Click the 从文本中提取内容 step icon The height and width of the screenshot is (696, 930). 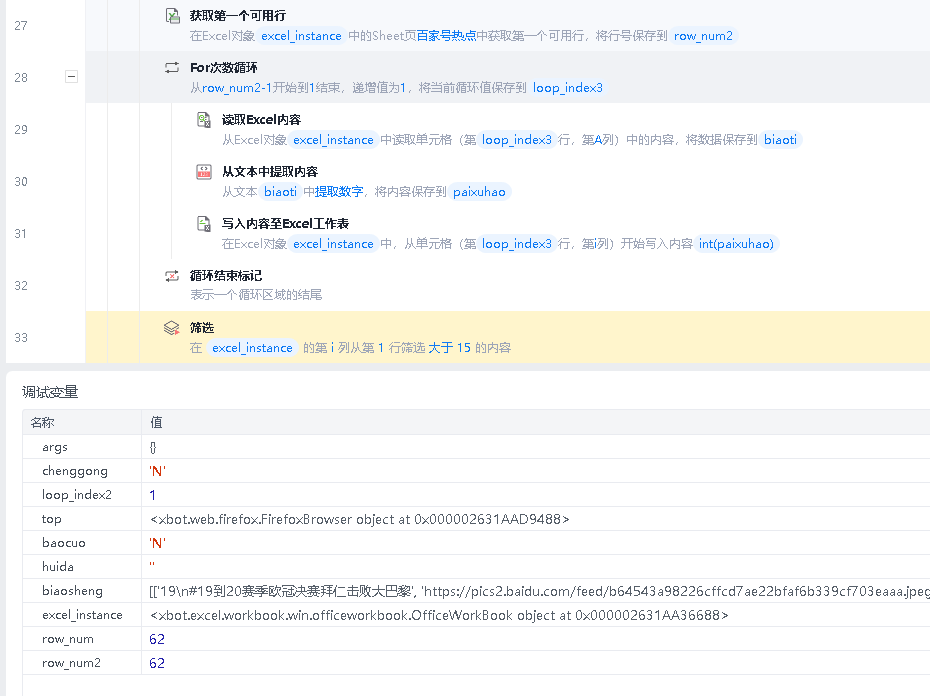204,172
